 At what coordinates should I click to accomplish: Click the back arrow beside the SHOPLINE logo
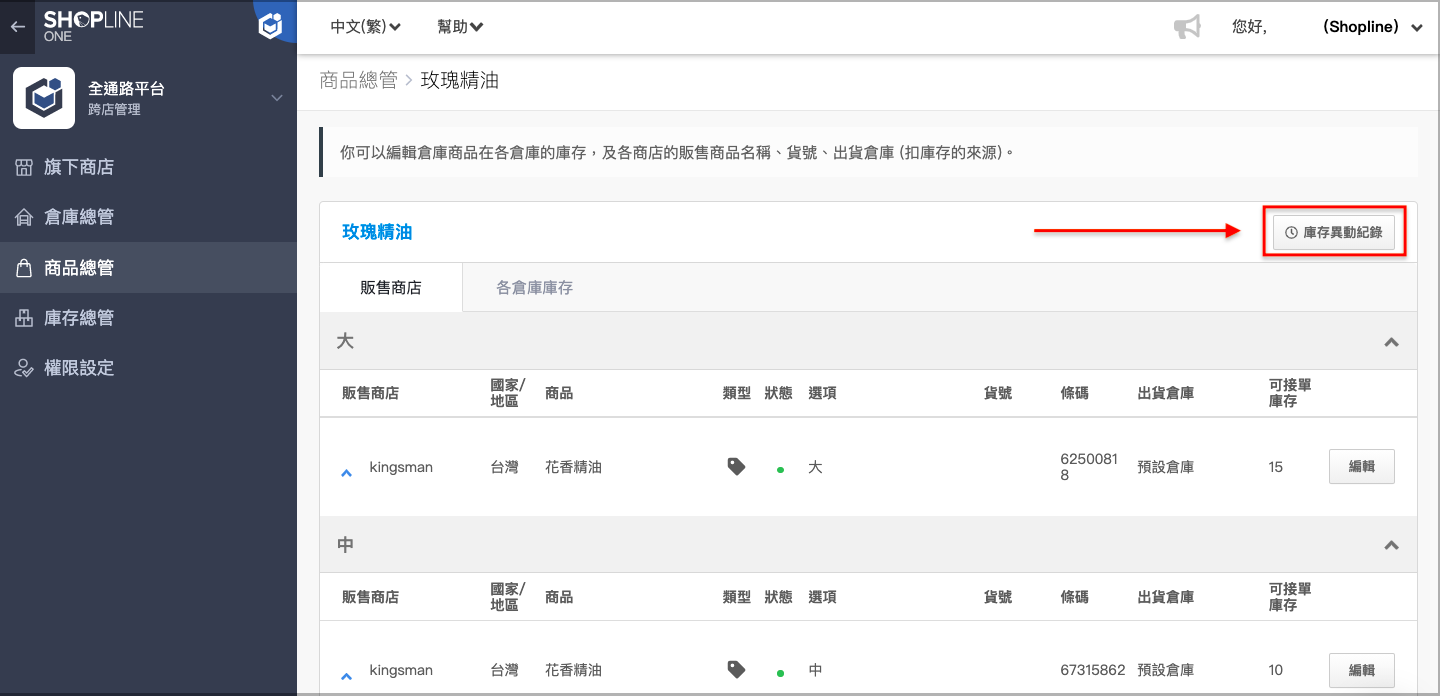click(x=17, y=27)
